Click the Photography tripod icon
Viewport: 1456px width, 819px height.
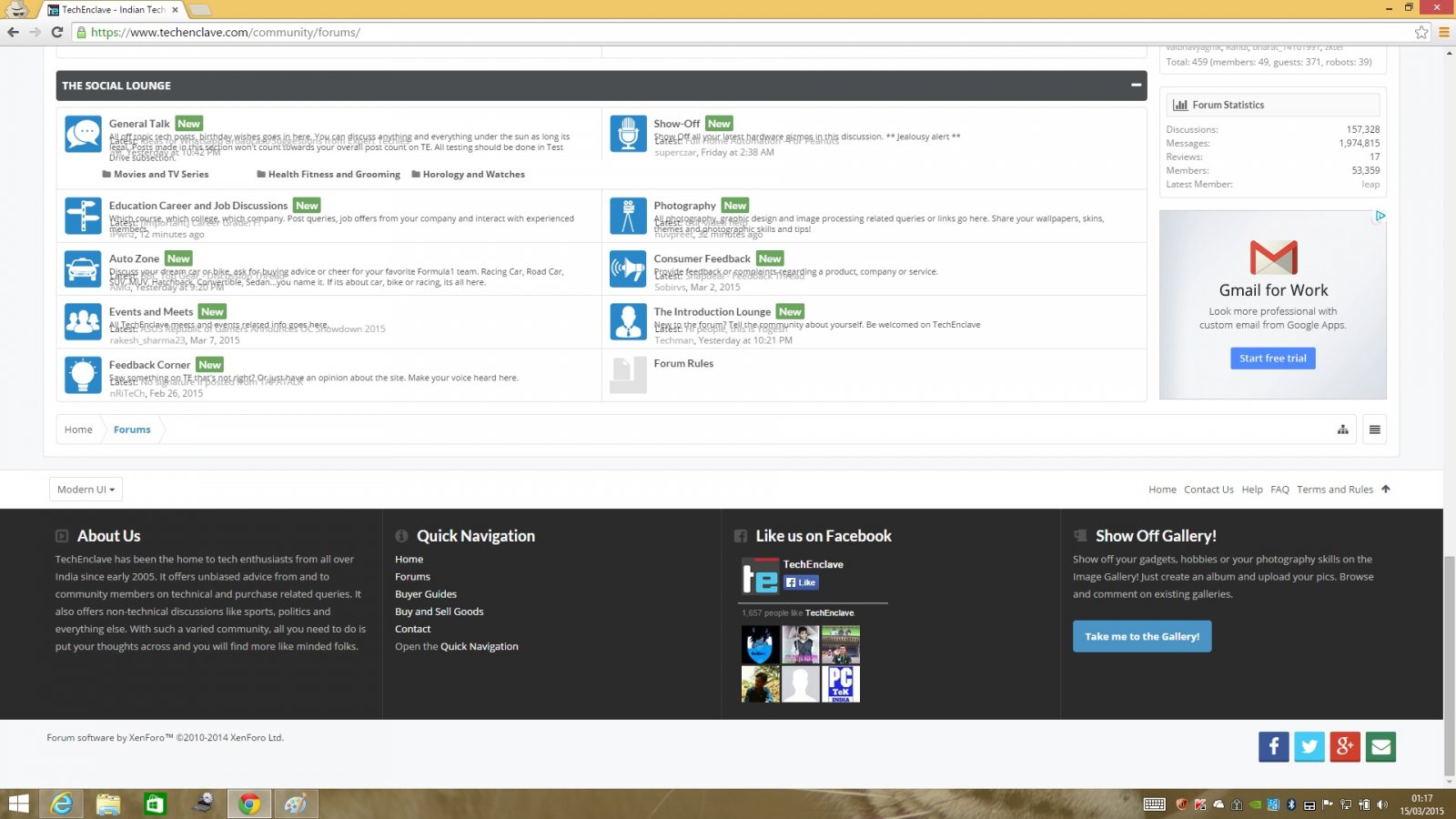pyautogui.click(x=628, y=216)
